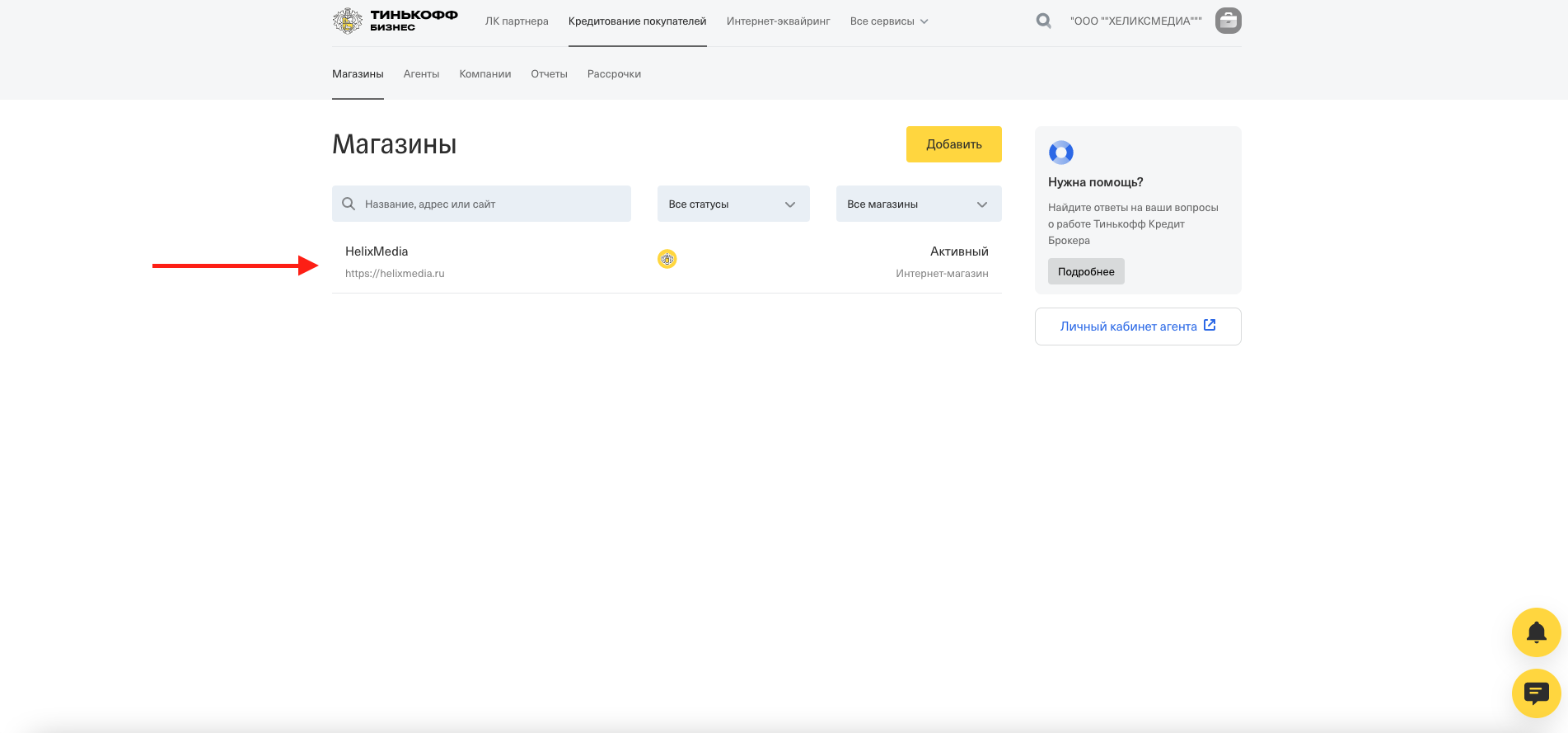Click the Подробнее button
The height and width of the screenshot is (733, 1568).
pos(1086,271)
